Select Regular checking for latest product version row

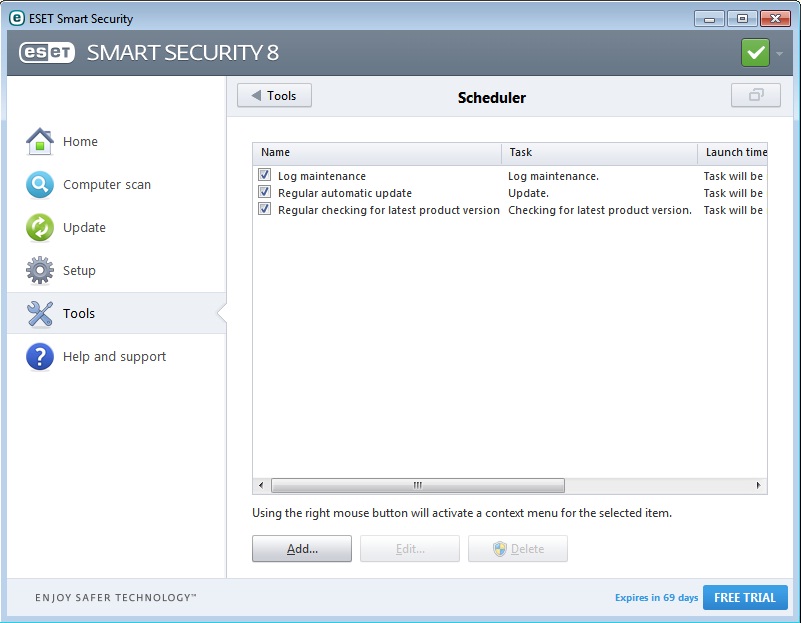[x=510, y=210]
